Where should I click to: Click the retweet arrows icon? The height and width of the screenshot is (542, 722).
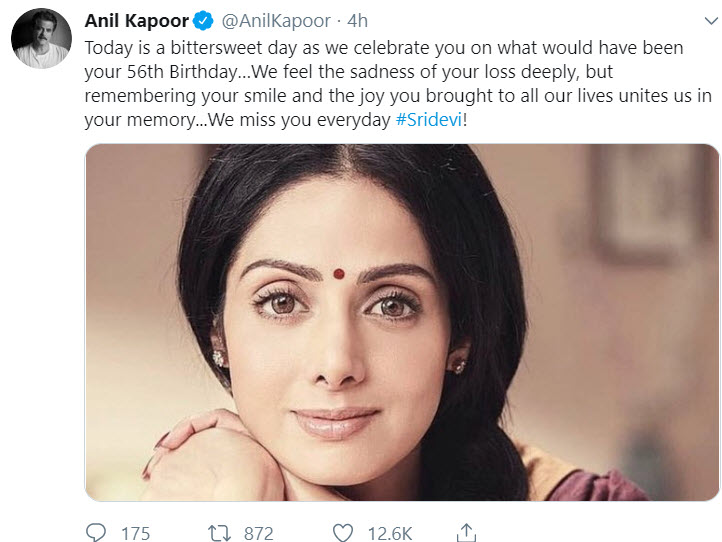[x=217, y=532]
